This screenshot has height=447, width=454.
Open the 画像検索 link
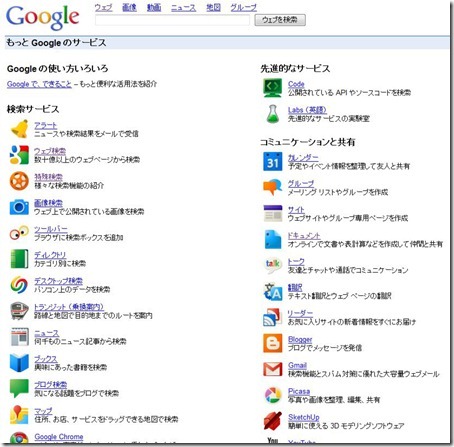click(48, 203)
